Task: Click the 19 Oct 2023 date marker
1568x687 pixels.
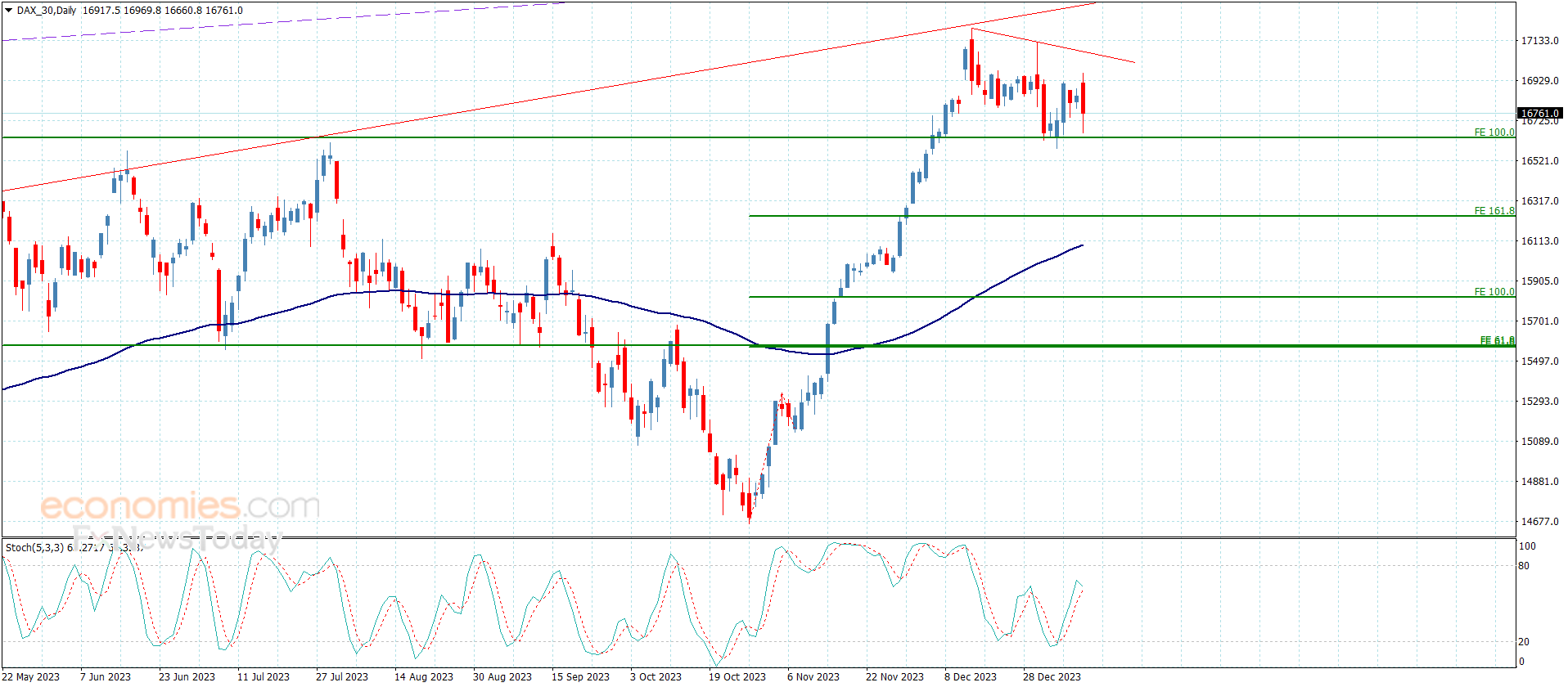Action: [737, 676]
